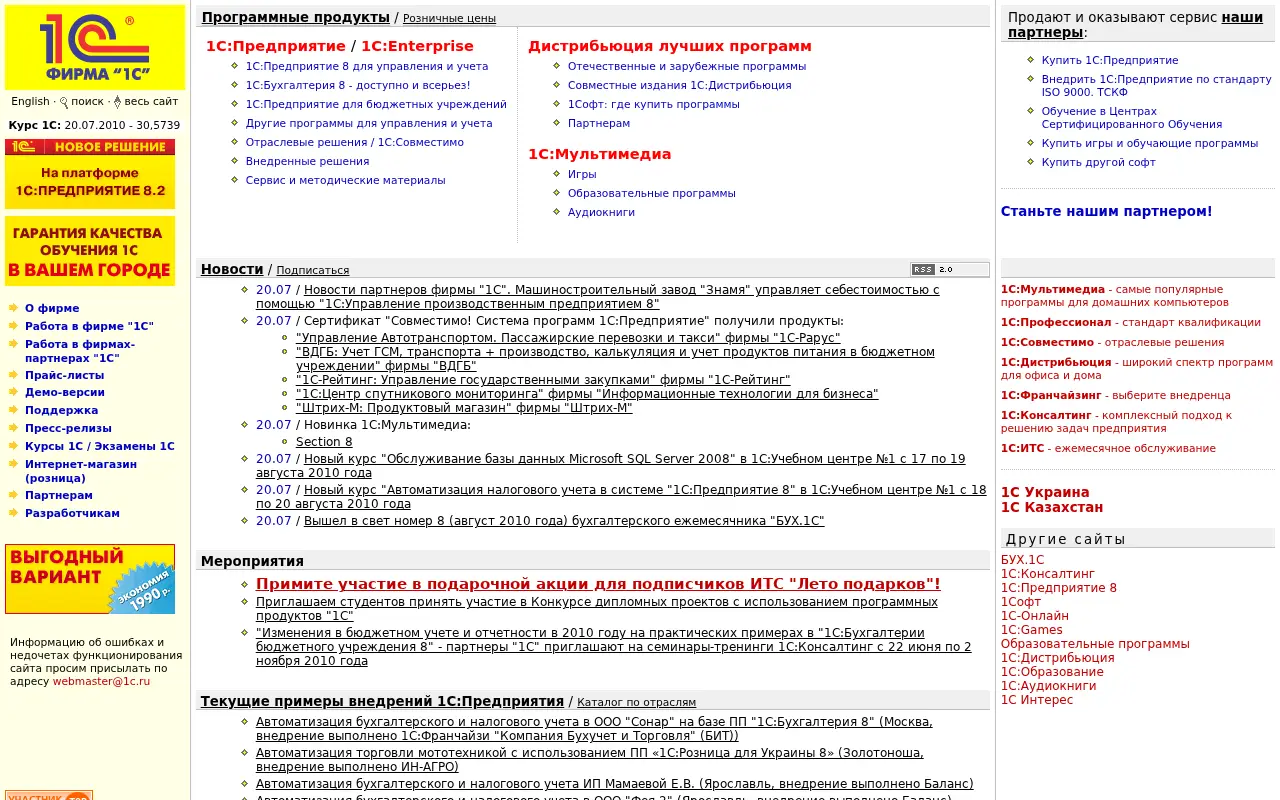Open Сервис и методические материалы
This screenshot has height=800, width=1280.
(346, 180)
